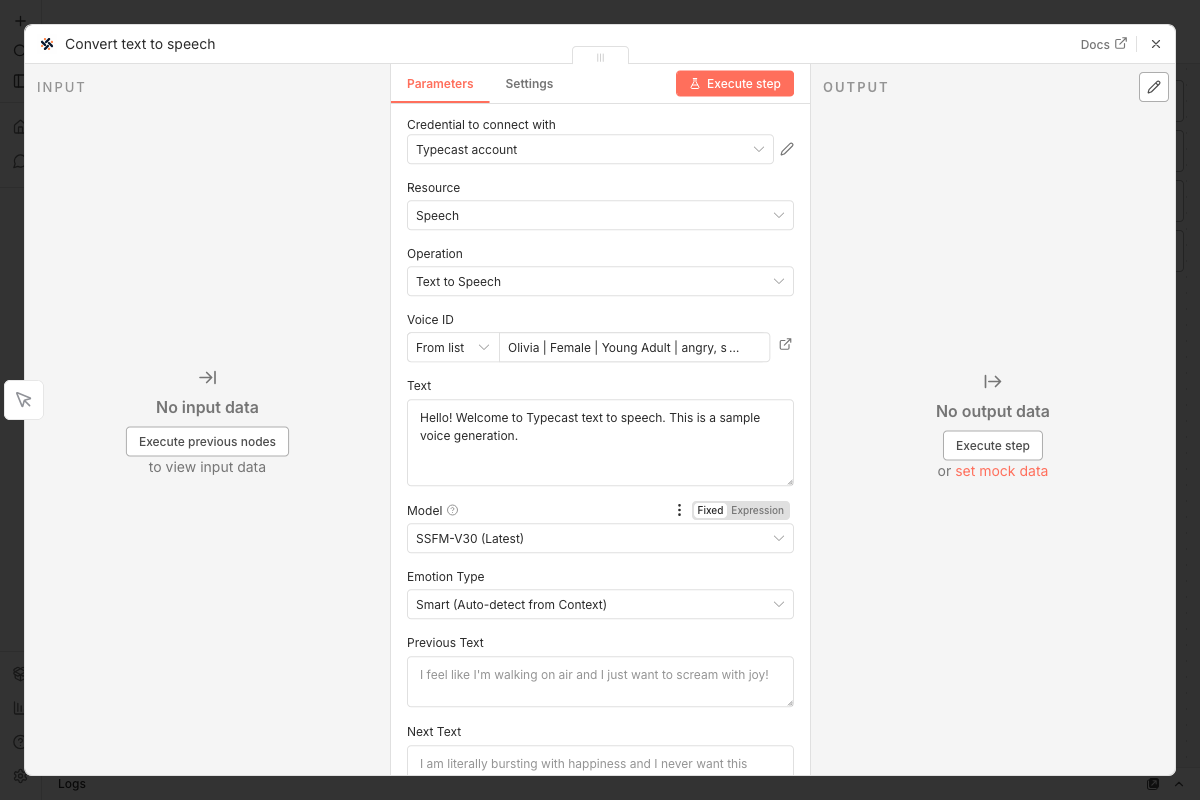Edit the Typecast account credential via pencil icon
Viewport: 1200px width, 800px height.
click(786, 148)
